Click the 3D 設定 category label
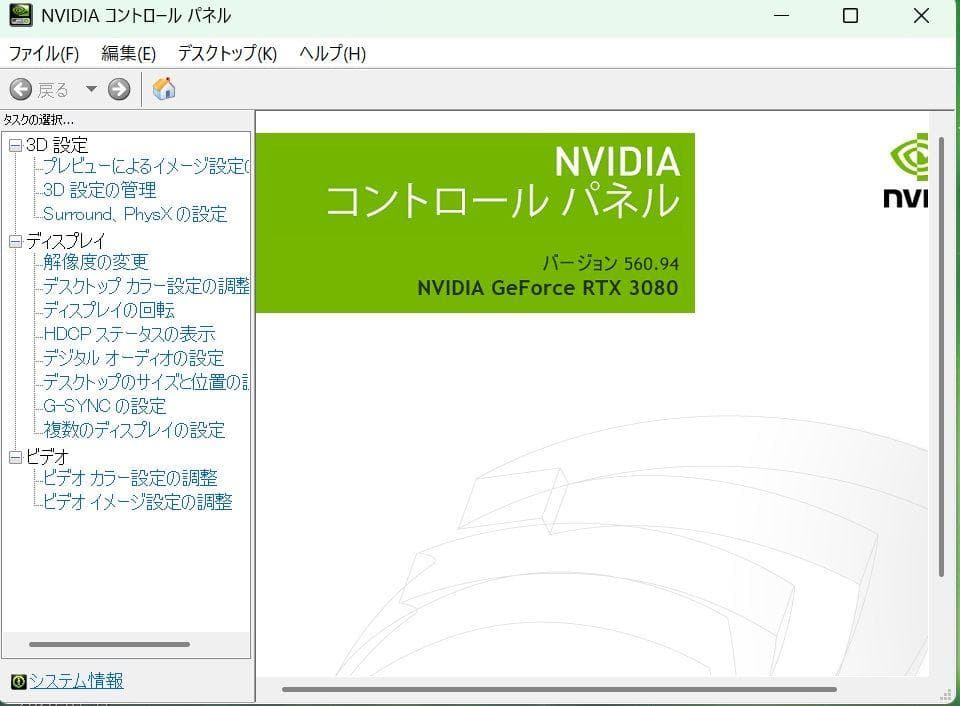 click(x=57, y=145)
